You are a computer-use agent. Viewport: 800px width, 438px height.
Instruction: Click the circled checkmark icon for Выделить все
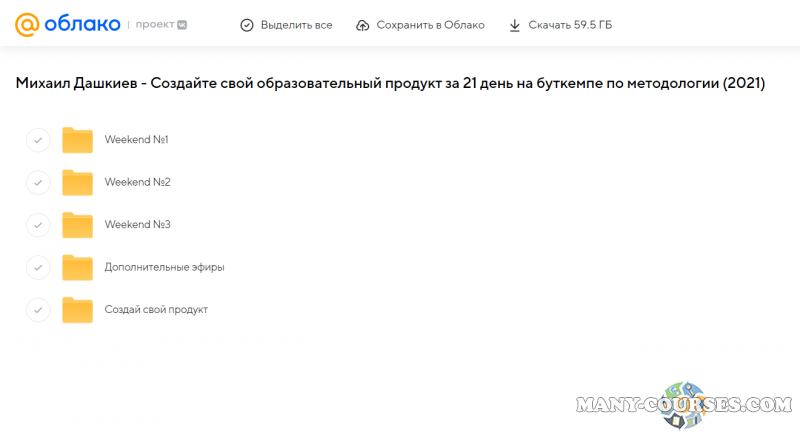click(247, 25)
